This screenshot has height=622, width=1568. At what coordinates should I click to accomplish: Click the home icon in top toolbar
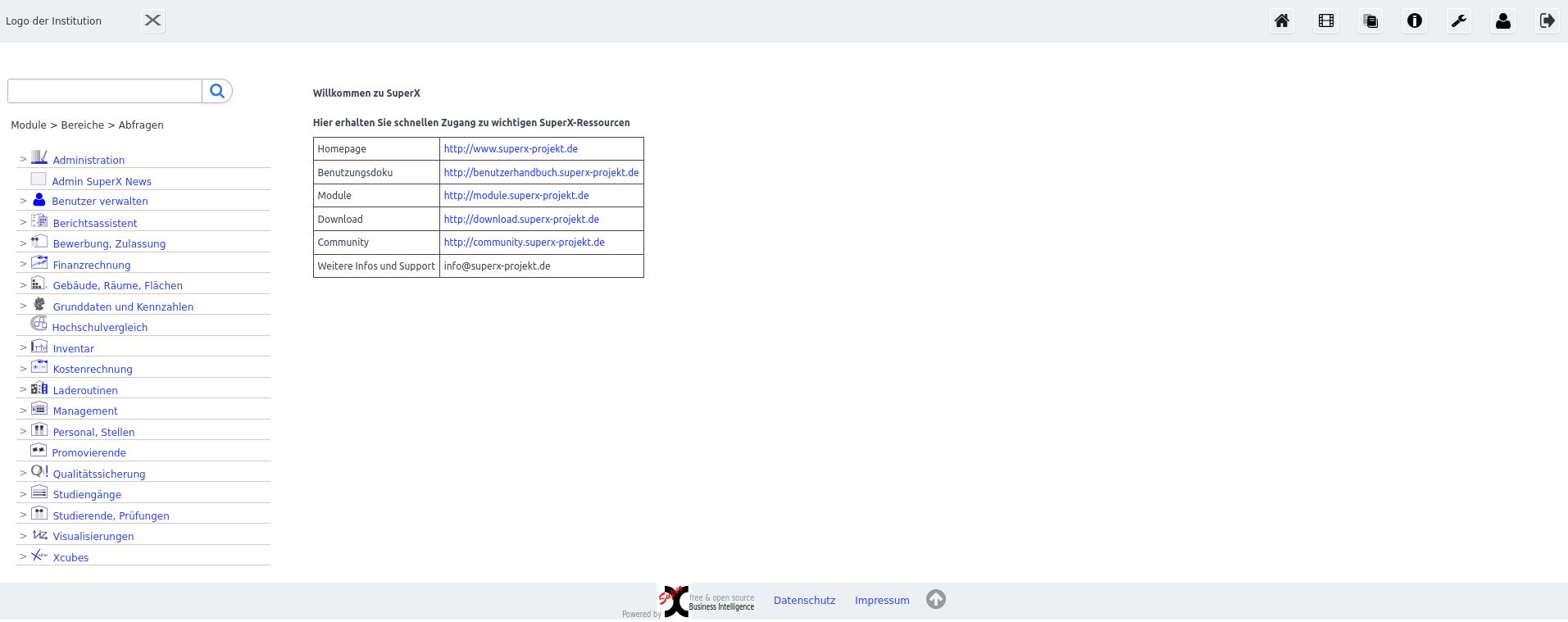[1282, 21]
